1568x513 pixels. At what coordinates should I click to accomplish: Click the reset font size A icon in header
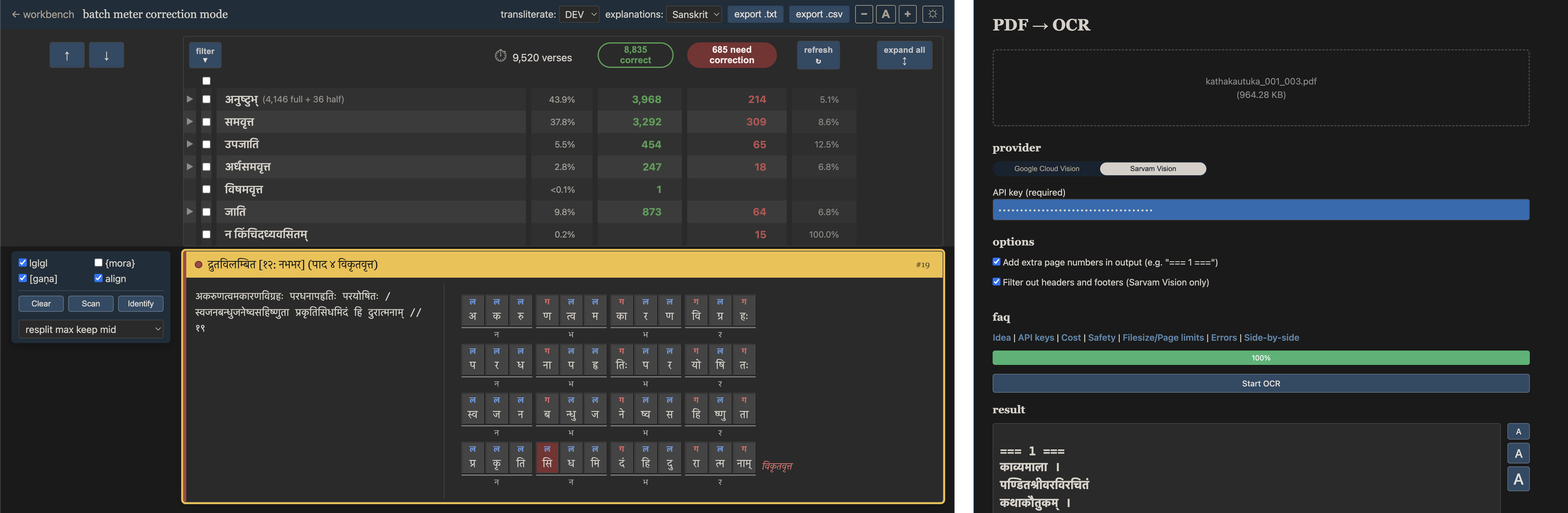click(x=886, y=14)
